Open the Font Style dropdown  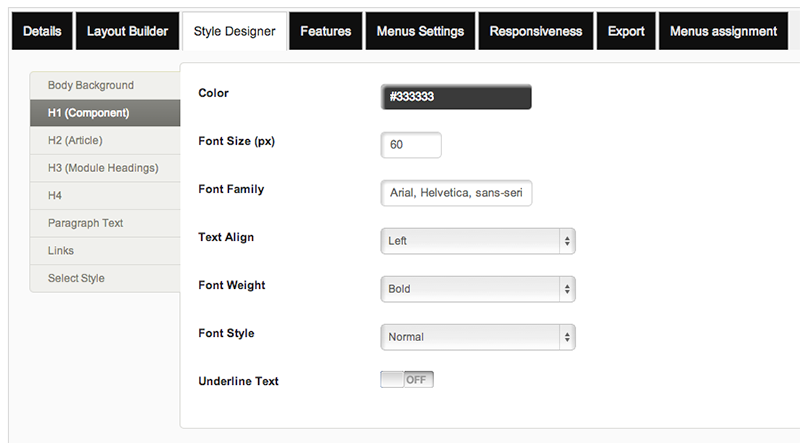click(x=478, y=337)
